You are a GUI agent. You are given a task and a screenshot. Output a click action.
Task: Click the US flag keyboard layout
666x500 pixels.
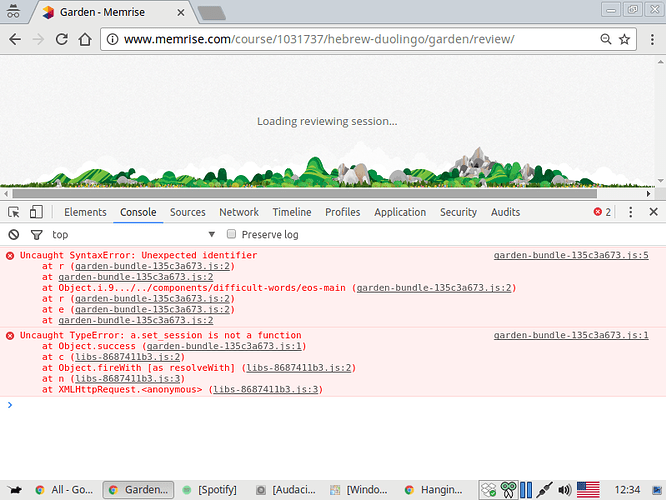pos(588,490)
